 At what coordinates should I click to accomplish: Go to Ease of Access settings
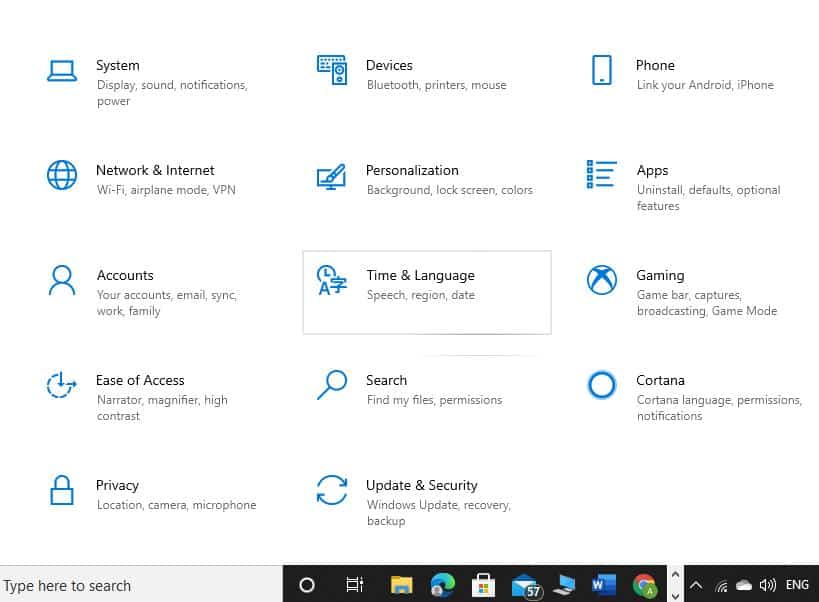(x=140, y=381)
